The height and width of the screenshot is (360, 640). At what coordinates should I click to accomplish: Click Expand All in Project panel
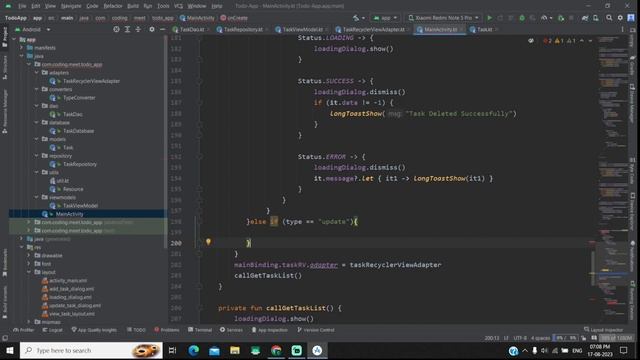click(x=127, y=29)
